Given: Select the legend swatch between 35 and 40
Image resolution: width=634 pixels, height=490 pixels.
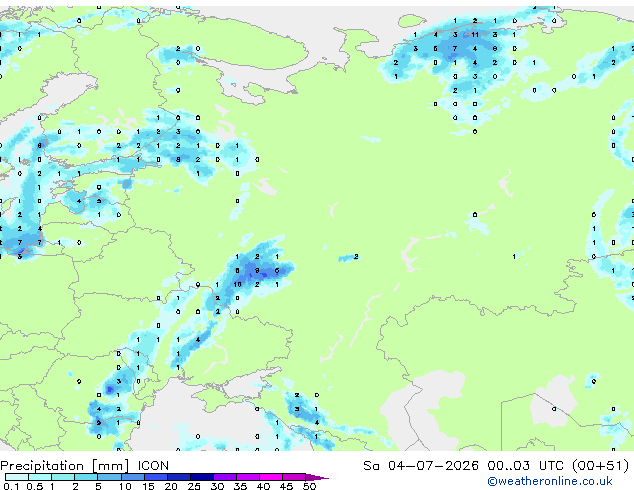Looking at the screenshot, I should pos(248,477).
